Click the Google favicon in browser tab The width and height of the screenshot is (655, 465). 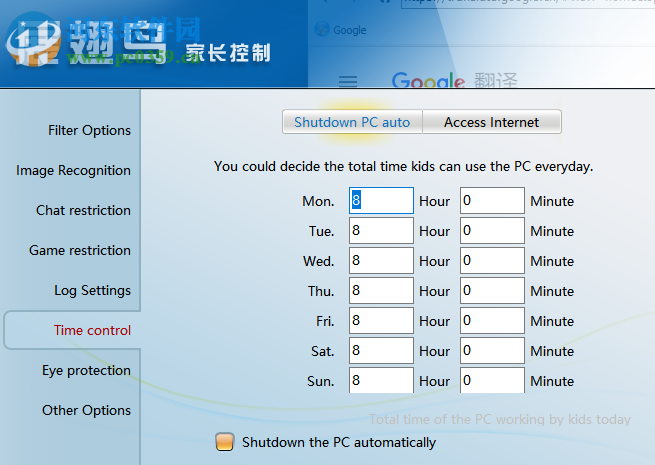(323, 30)
